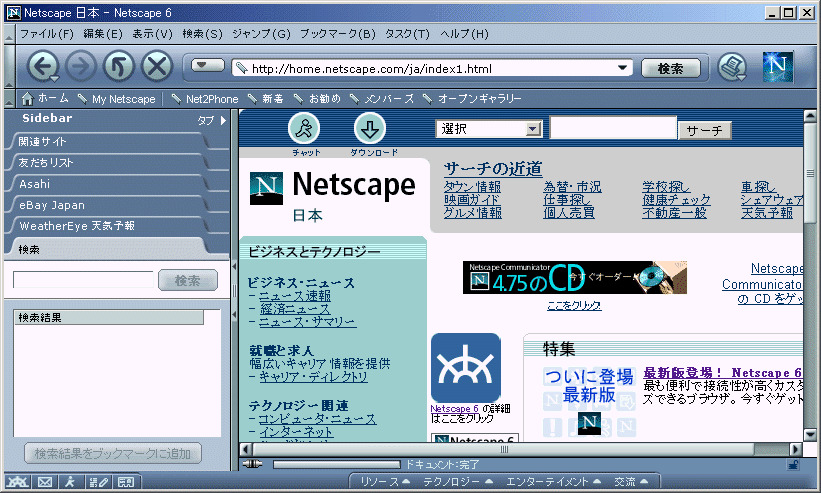
Task: Open the タスク(T) menu
Action: [407, 34]
